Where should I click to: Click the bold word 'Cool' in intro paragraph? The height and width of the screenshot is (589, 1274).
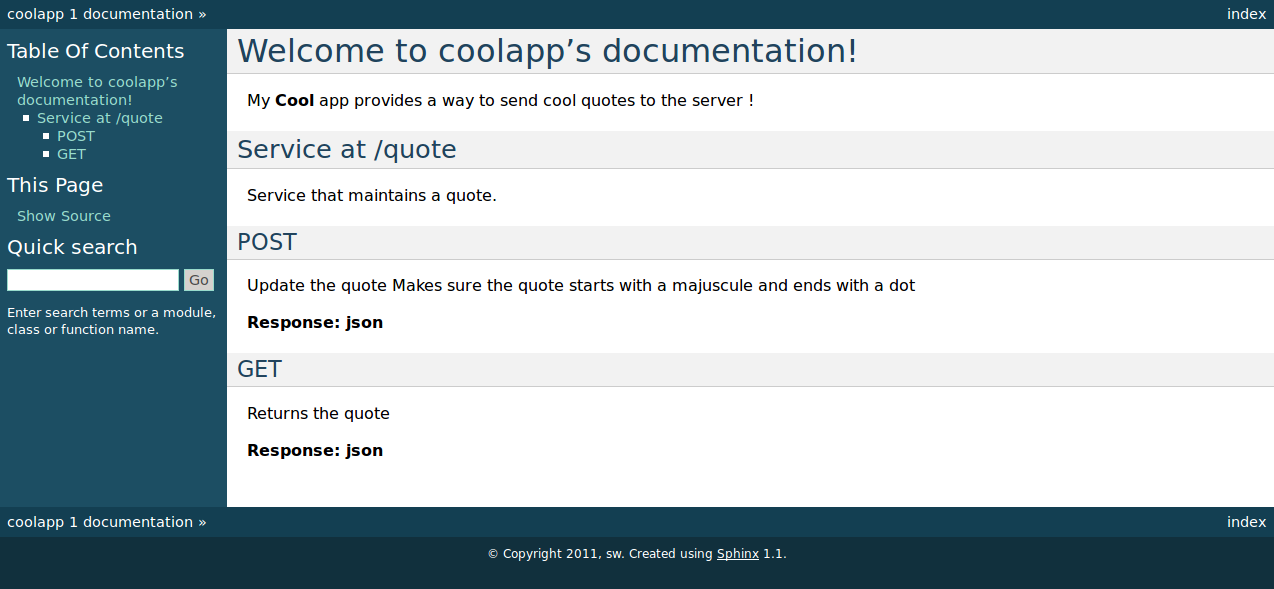pyautogui.click(x=295, y=101)
